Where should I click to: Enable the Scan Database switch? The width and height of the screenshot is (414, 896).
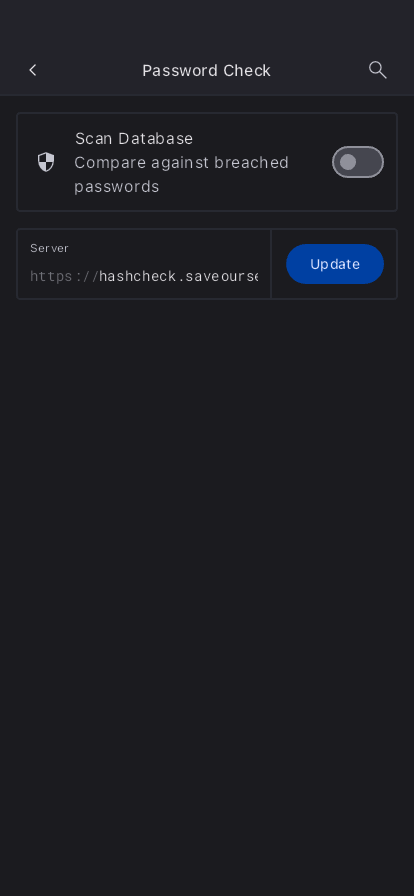pyautogui.click(x=358, y=162)
